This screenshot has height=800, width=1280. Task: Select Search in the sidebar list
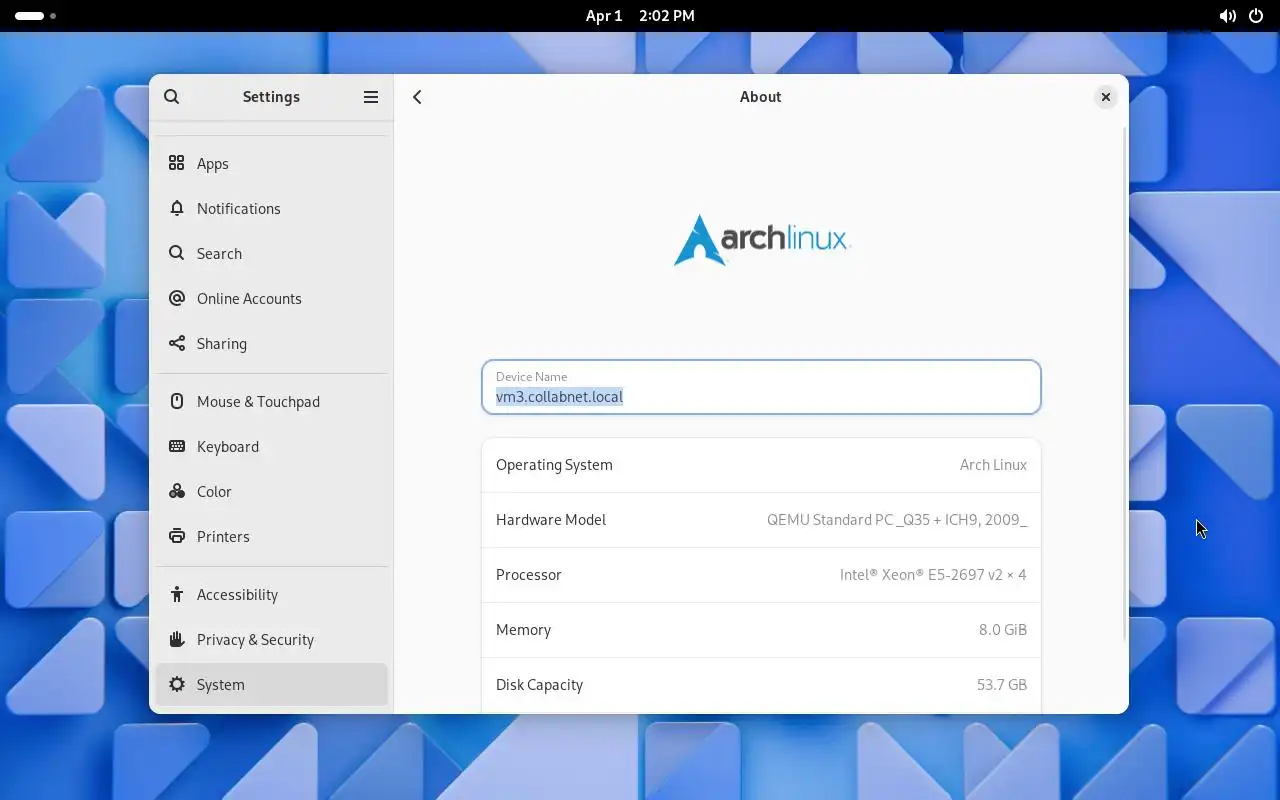pyautogui.click(x=271, y=253)
